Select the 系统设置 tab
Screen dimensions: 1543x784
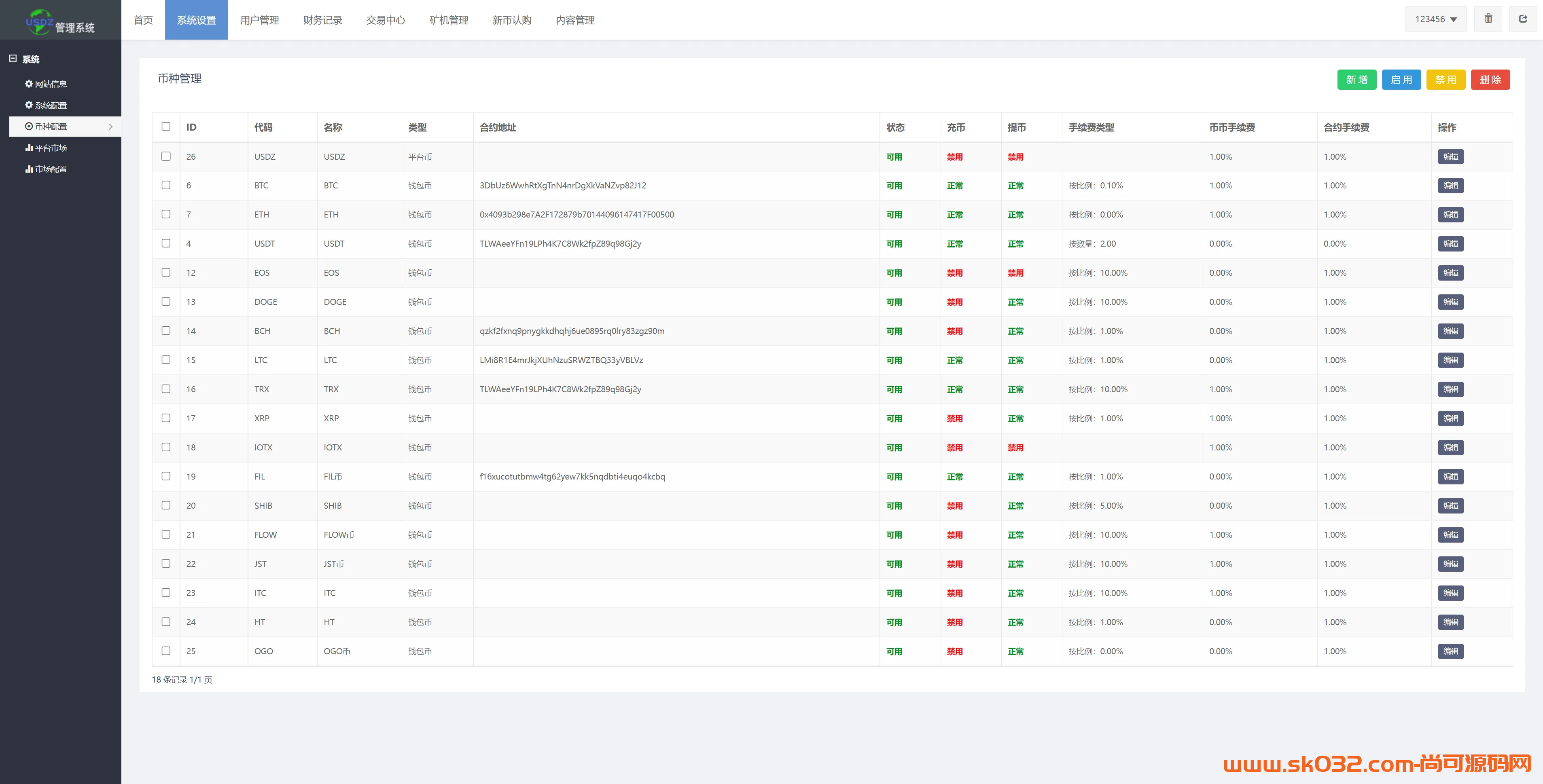(197, 20)
